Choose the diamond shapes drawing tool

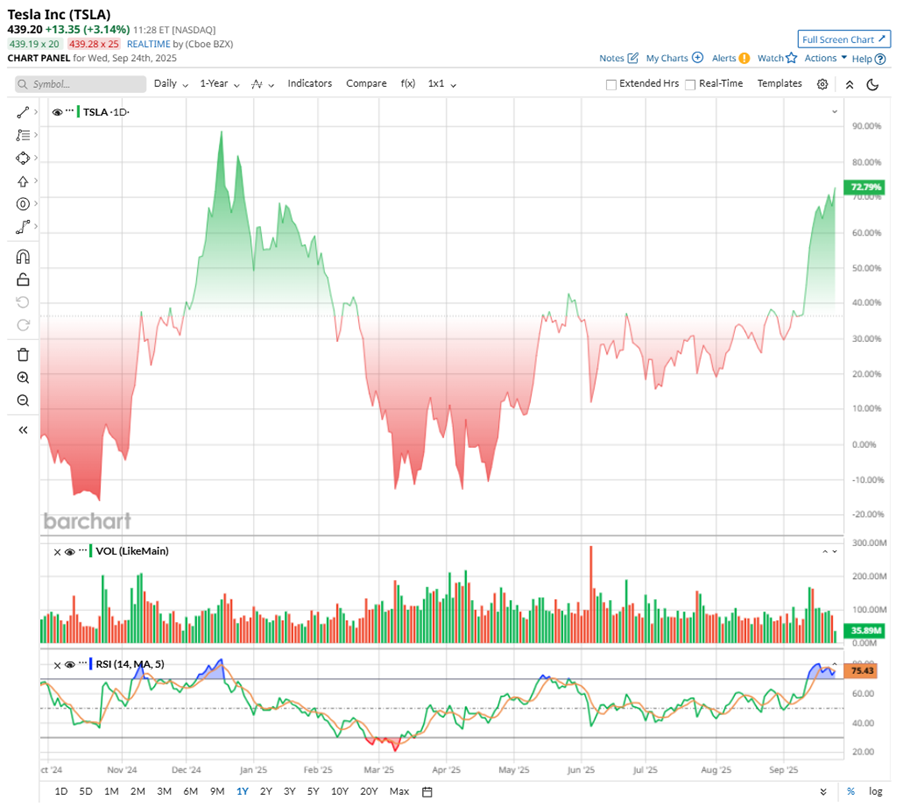[22, 158]
